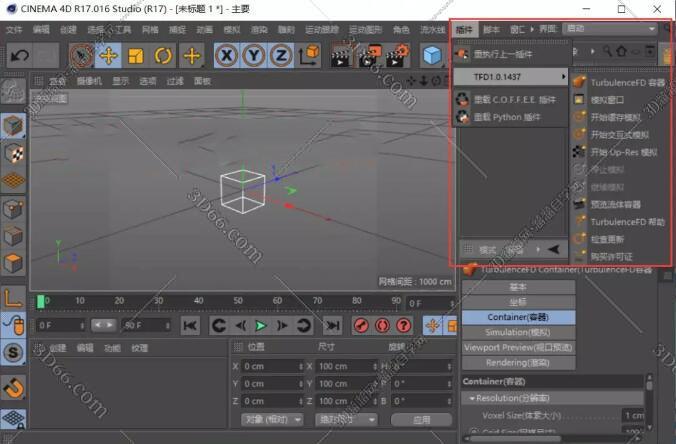
Task: Toggle the Viewport Solo S icon
Action: coord(13,352)
